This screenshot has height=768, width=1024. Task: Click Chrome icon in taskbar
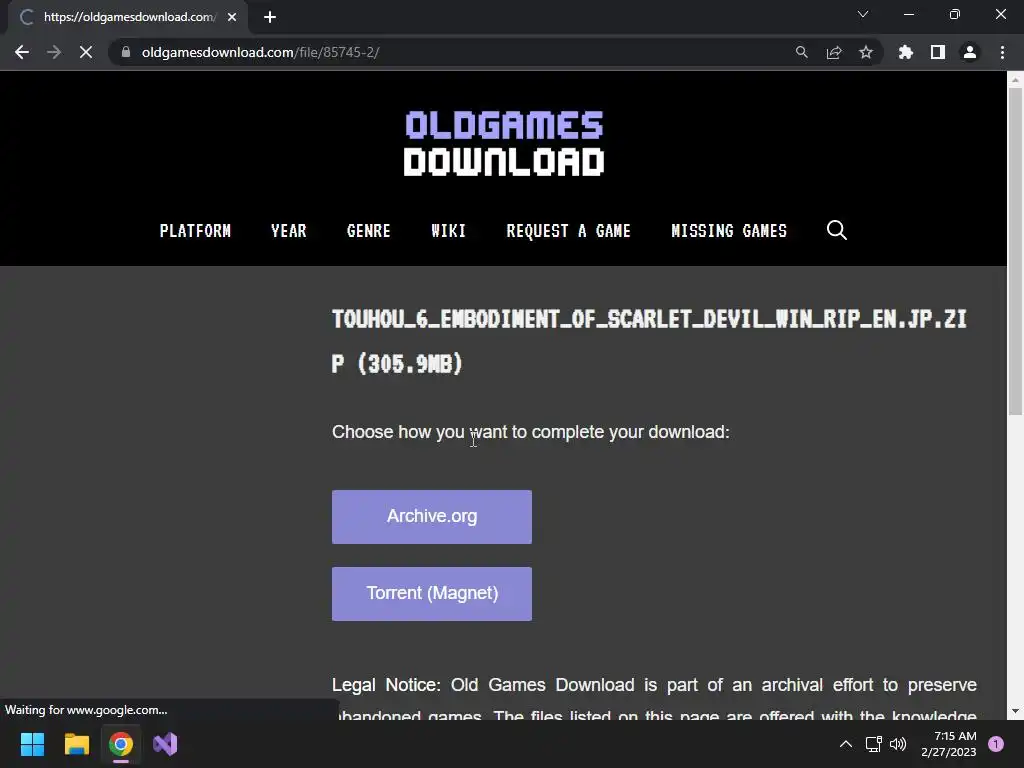(121, 744)
